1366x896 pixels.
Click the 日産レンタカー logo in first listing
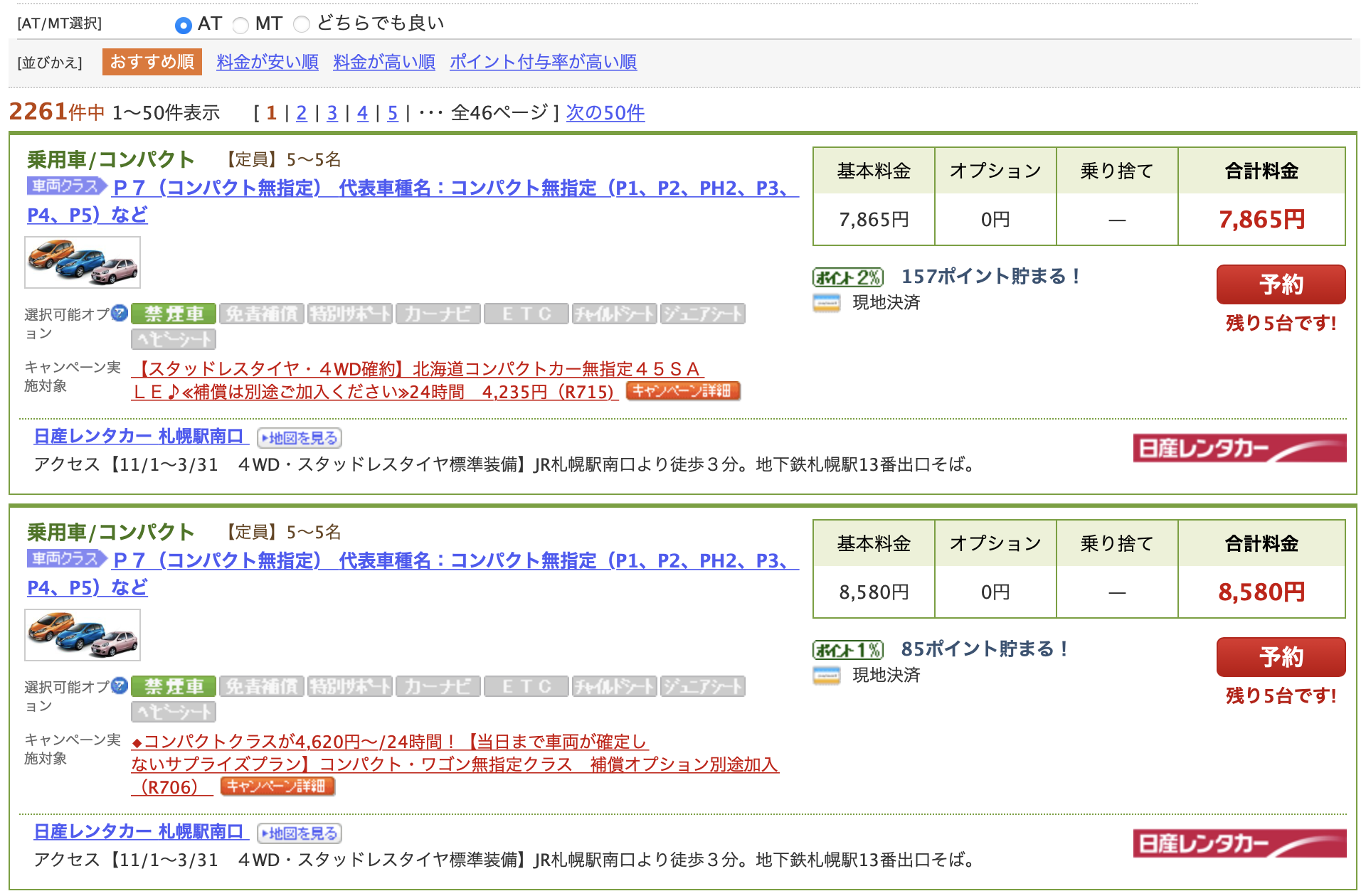[1239, 449]
